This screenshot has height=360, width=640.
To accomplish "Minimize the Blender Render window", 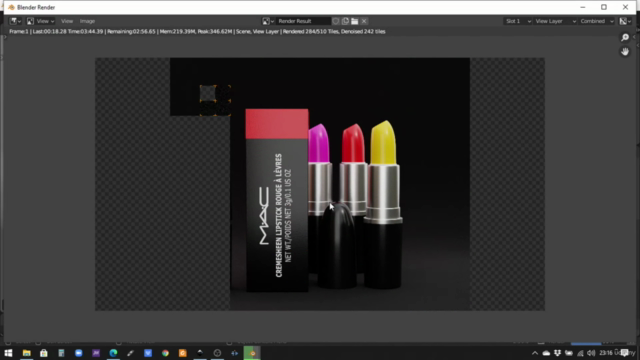I will [582, 7].
